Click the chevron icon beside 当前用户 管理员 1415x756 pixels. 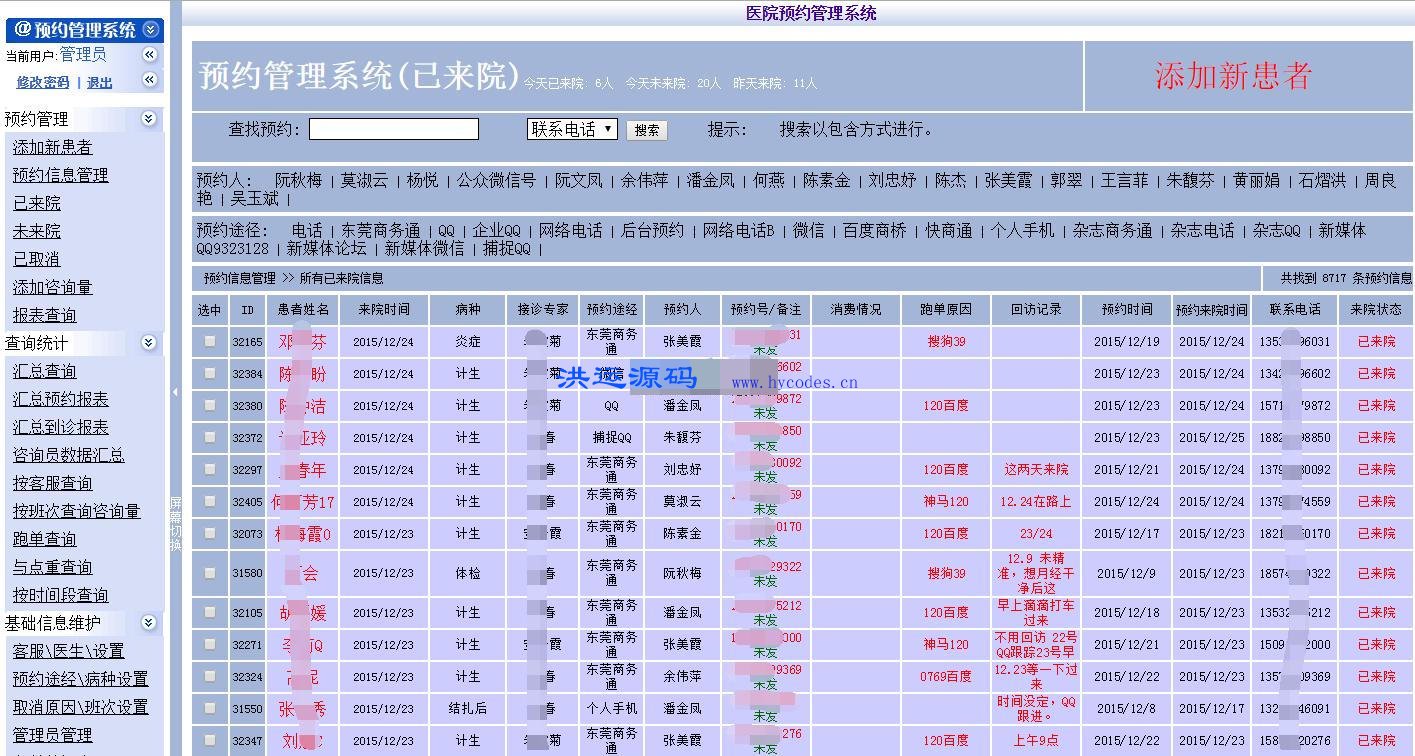point(150,55)
